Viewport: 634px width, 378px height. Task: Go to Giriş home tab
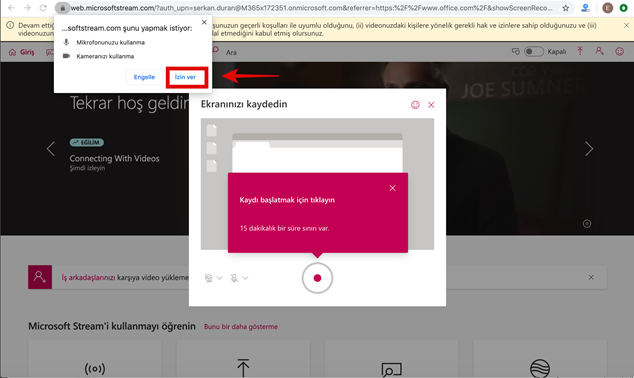point(22,52)
